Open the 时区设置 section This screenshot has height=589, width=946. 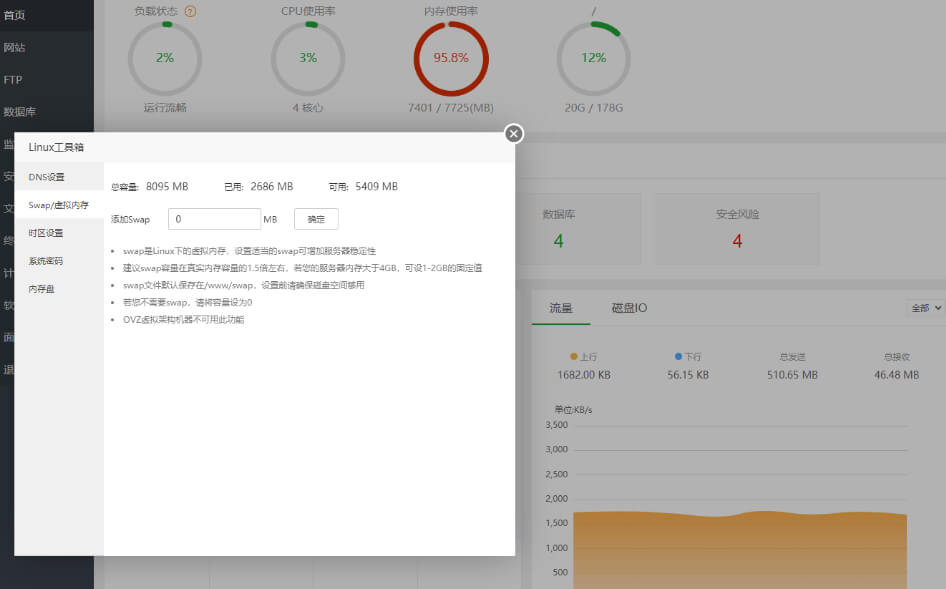[x=46, y=233]
